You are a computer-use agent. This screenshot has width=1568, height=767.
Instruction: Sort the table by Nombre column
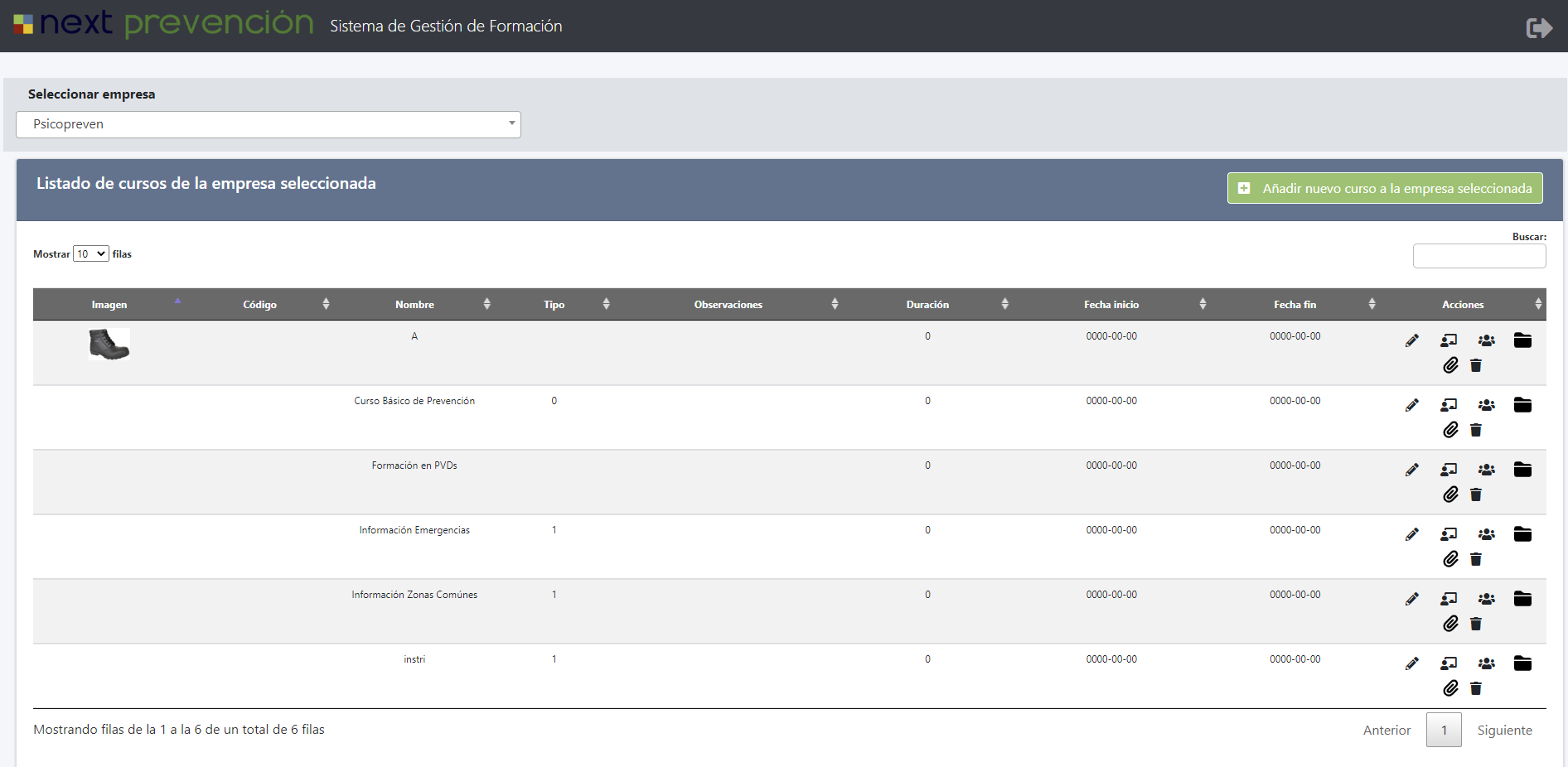414,305
